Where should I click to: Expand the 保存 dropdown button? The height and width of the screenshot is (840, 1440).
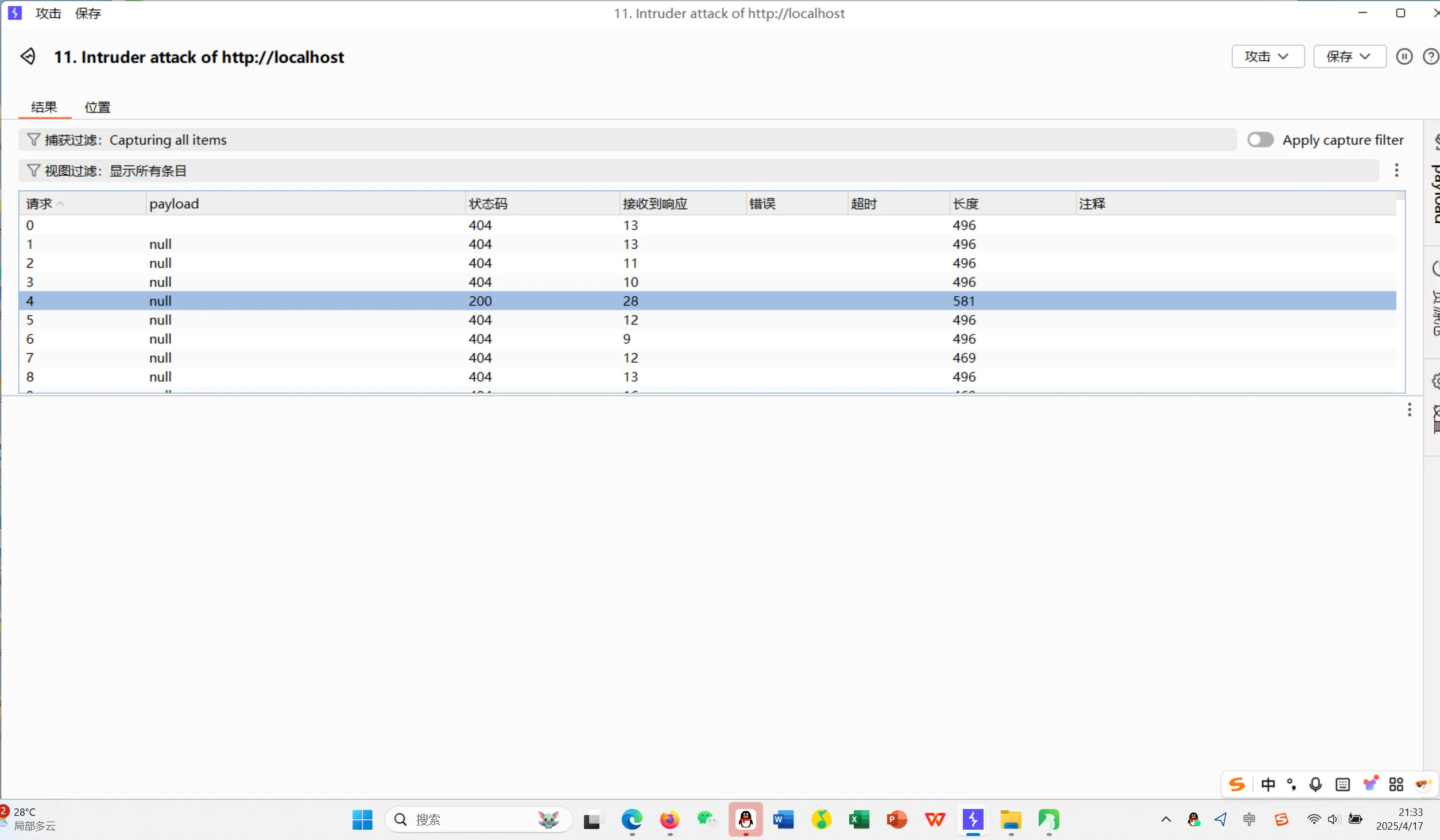coord(1349,56)
